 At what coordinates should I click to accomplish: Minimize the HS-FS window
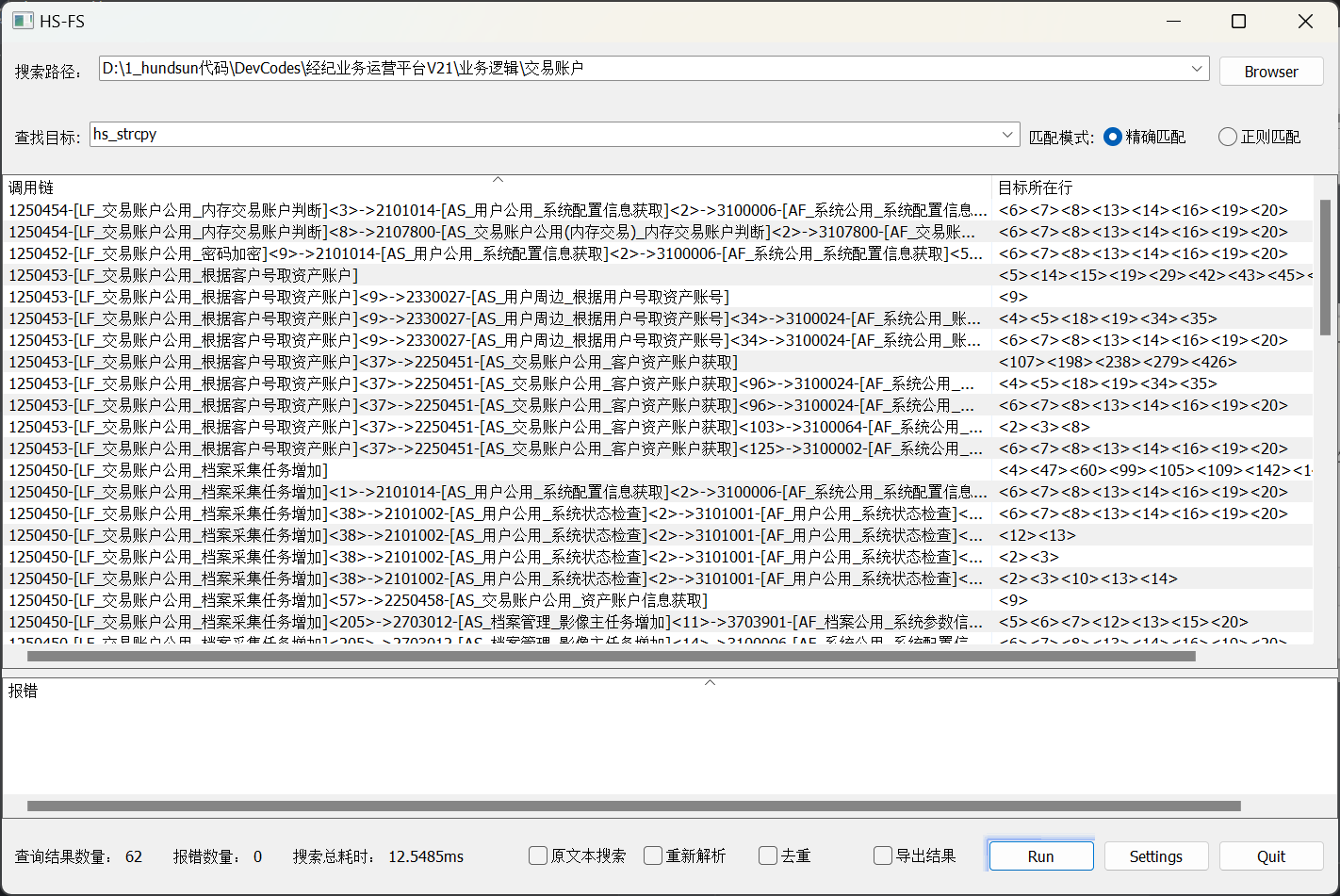[1173, 21]
